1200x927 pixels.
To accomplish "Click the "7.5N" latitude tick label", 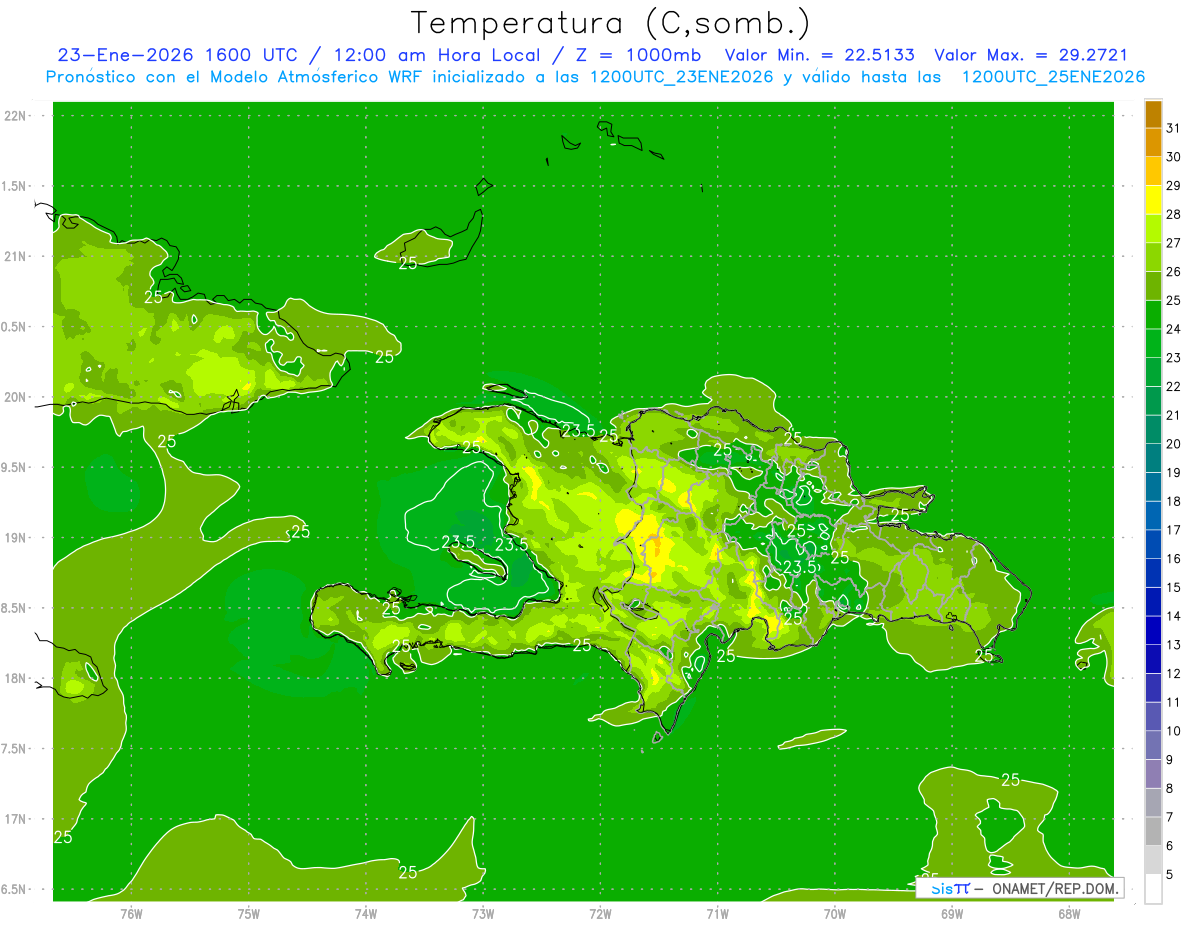I will tap(14, 749).
